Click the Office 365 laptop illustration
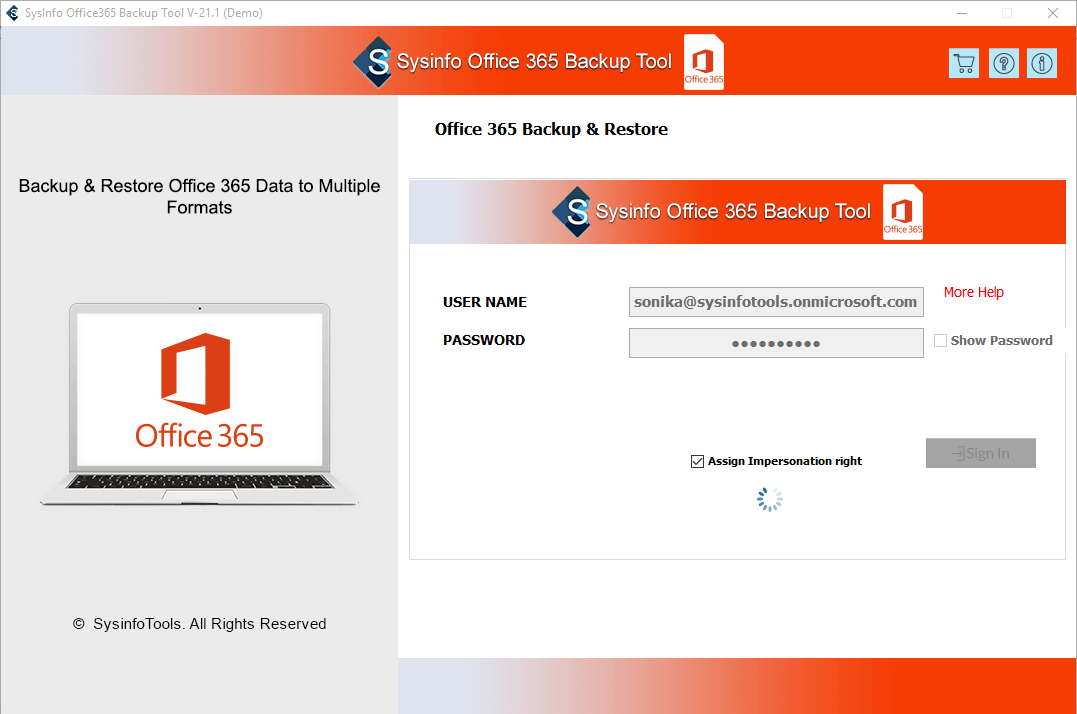 [x=199, y=404]
